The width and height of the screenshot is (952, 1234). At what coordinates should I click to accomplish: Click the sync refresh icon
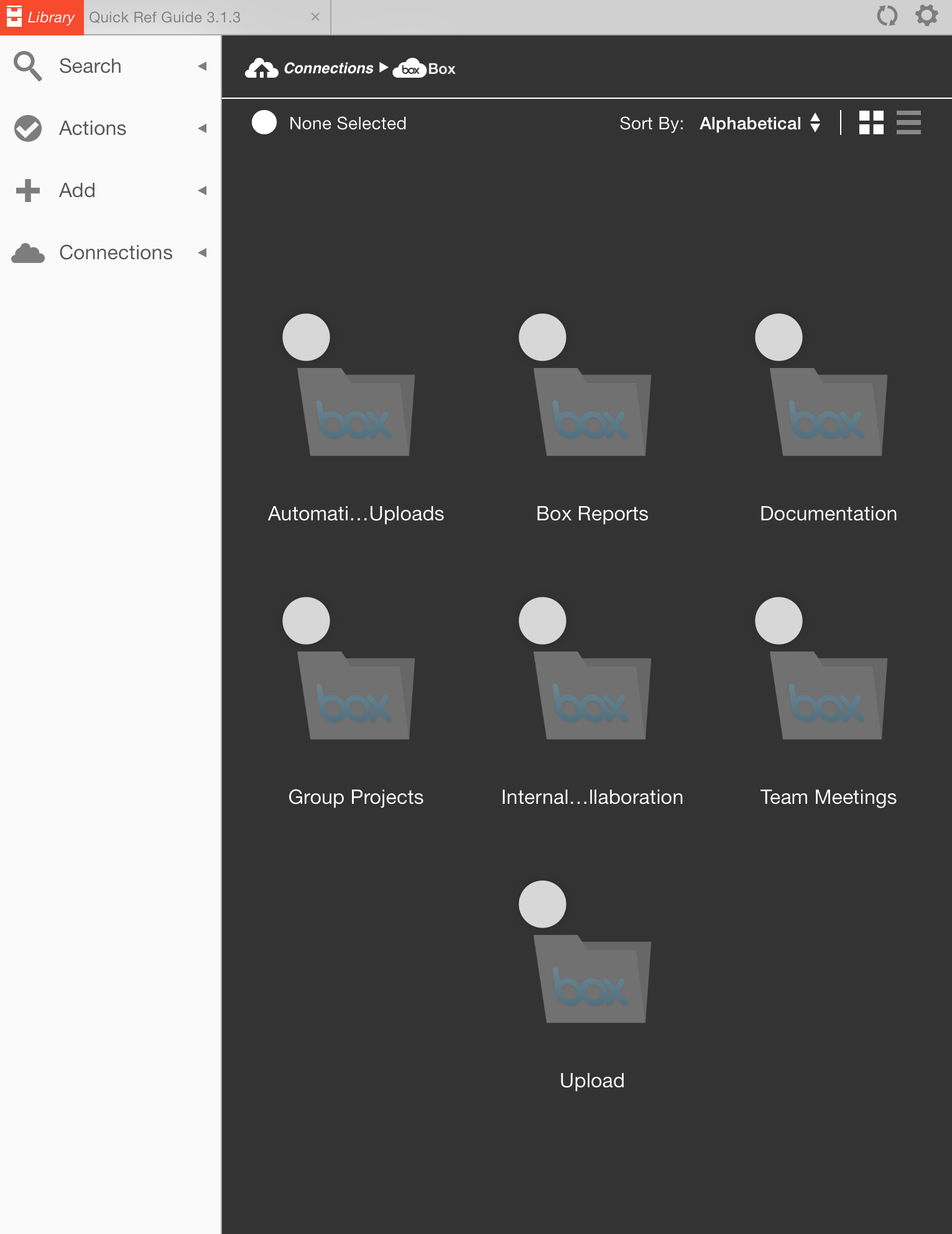tap(887, 16)
